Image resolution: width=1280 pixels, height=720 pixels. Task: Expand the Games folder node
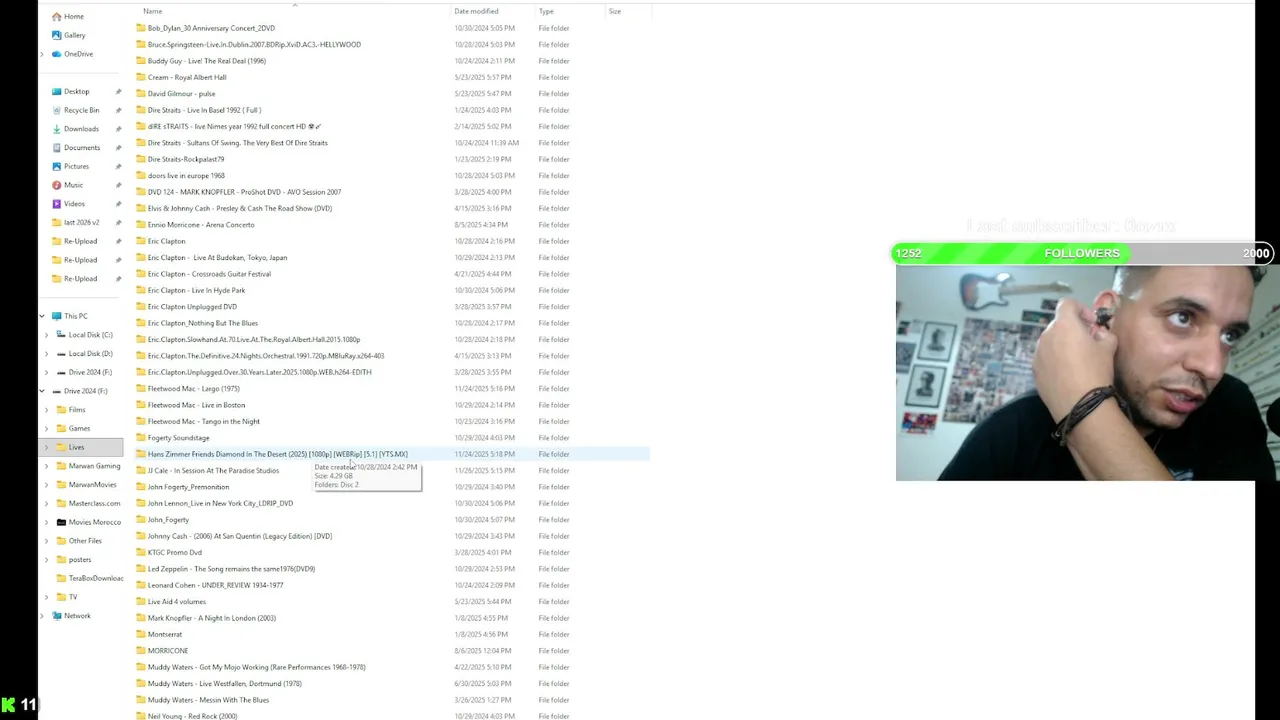click(47, 429)
